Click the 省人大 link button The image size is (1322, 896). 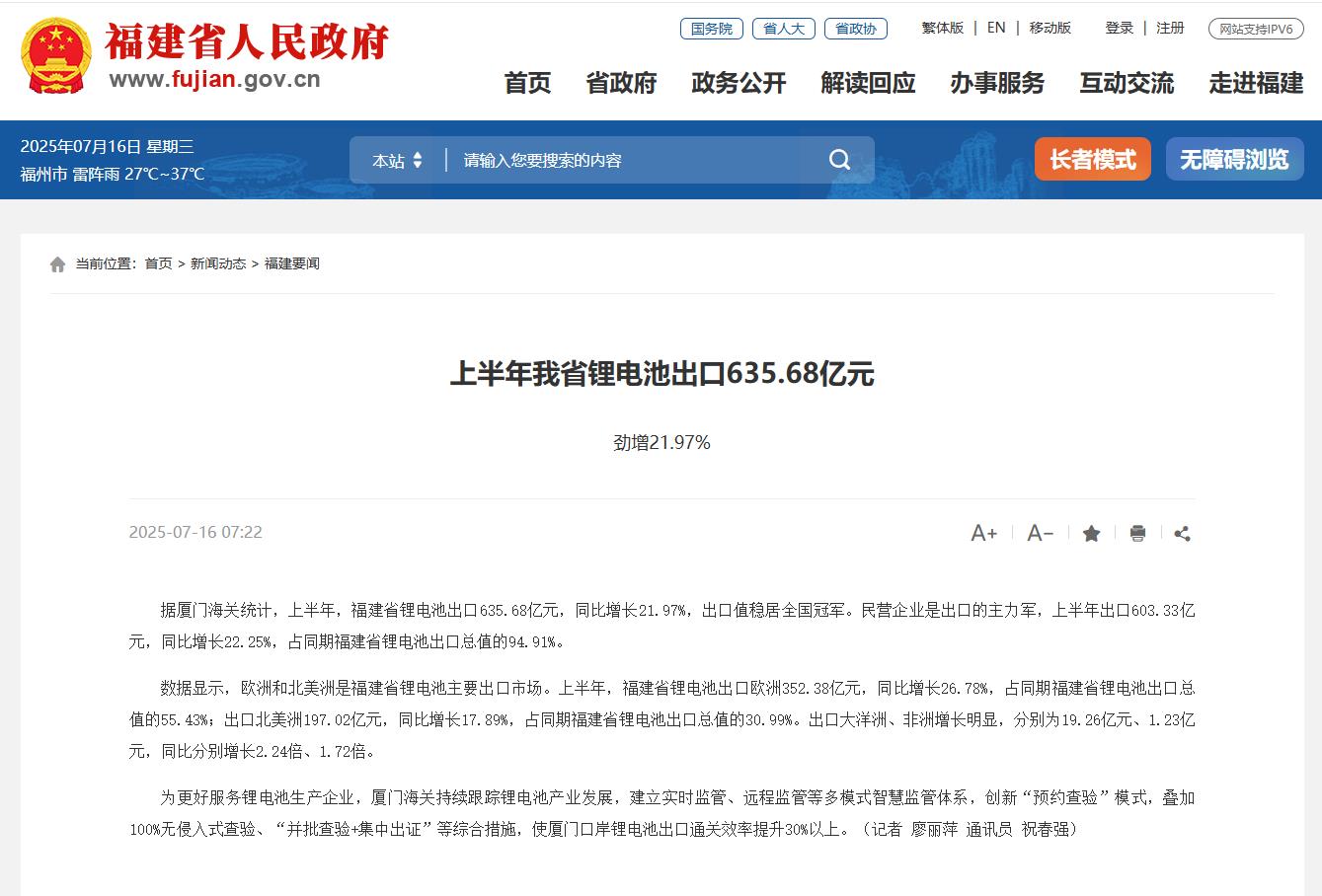[784, 29]
